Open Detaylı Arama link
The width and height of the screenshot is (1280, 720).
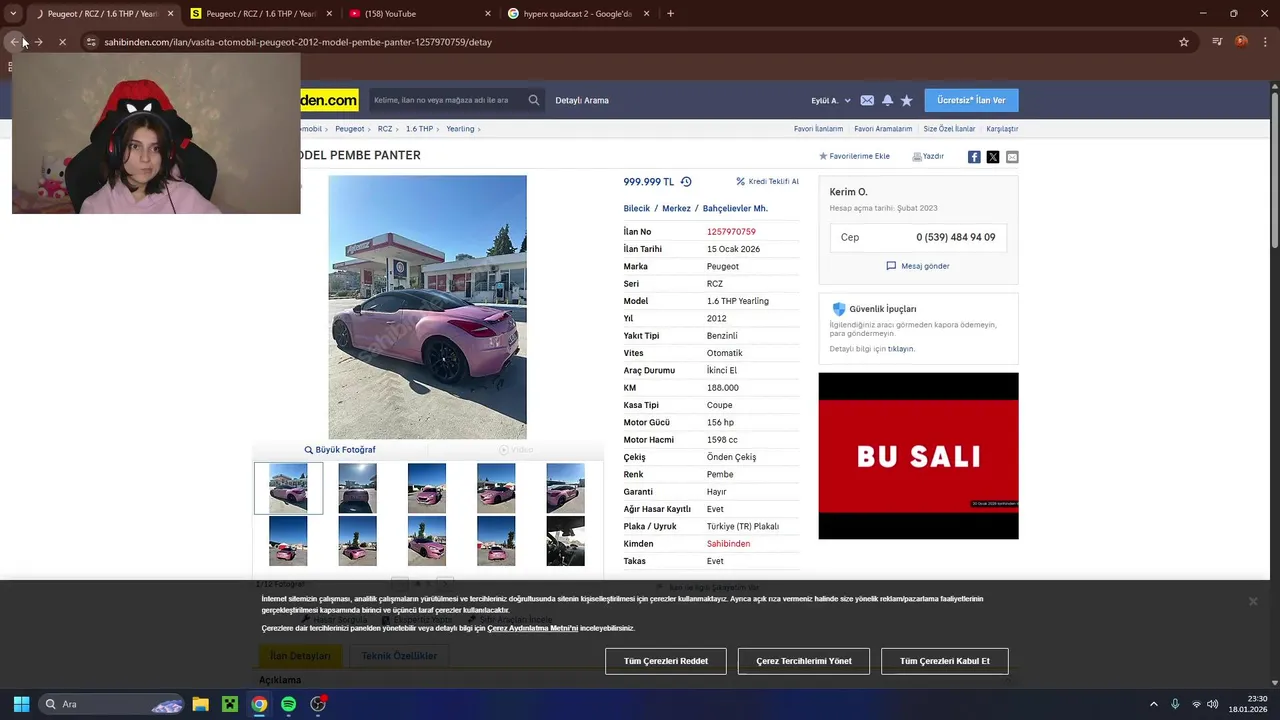[582, 100]
